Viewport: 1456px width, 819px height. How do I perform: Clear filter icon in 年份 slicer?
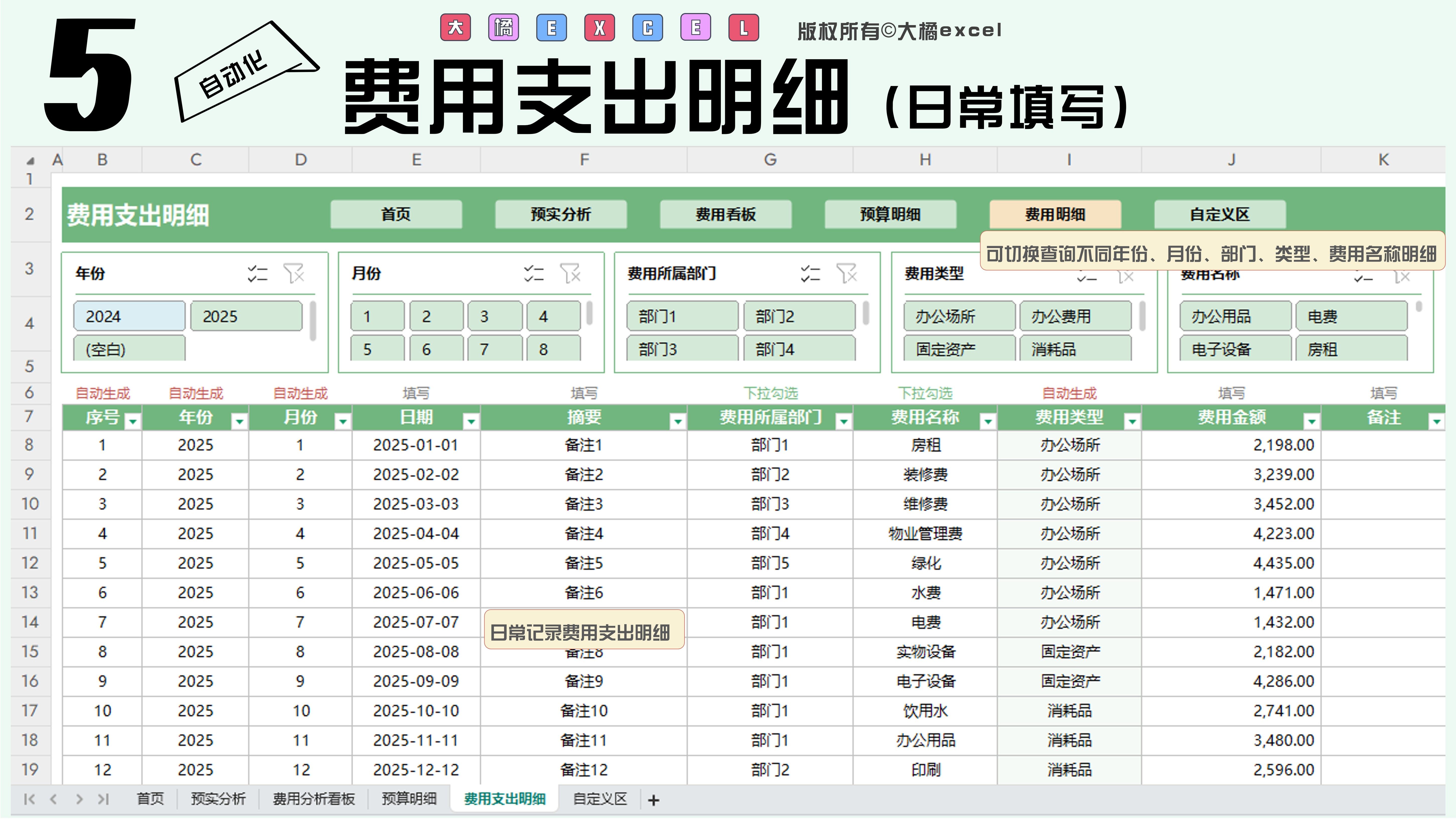pyautogui.click(x=294, y=274)
